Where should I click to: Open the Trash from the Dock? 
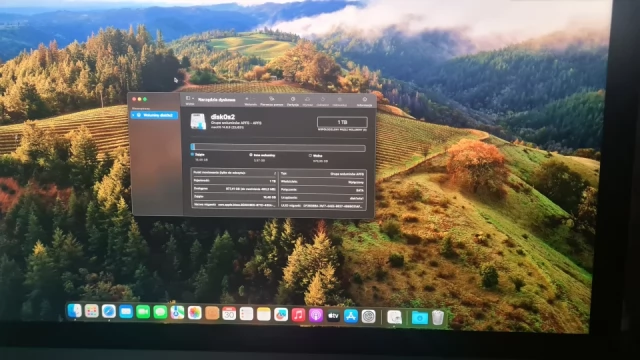click(438, 318)
